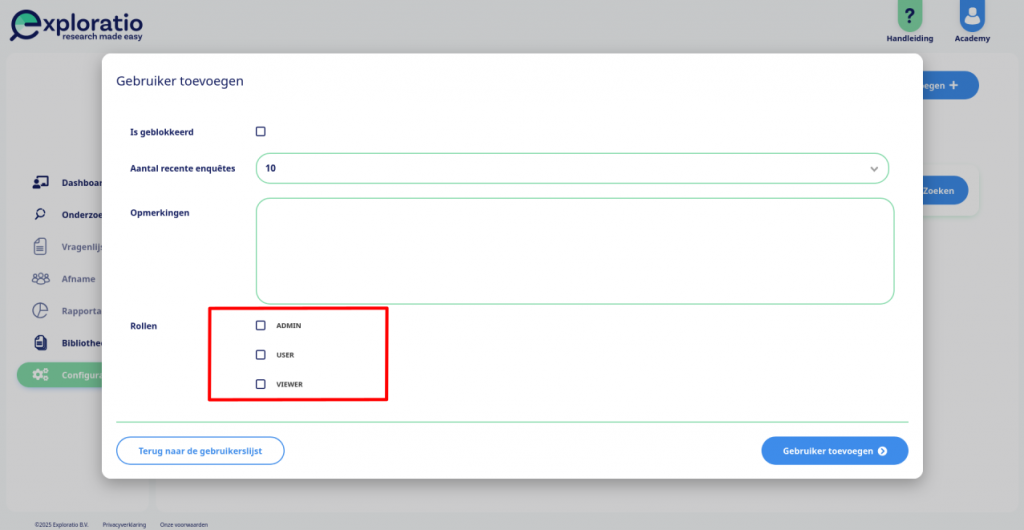Open the Privacyverklaring footer link
The width and height of the screenshot is (1024, 530).
(x=124, y=525)
